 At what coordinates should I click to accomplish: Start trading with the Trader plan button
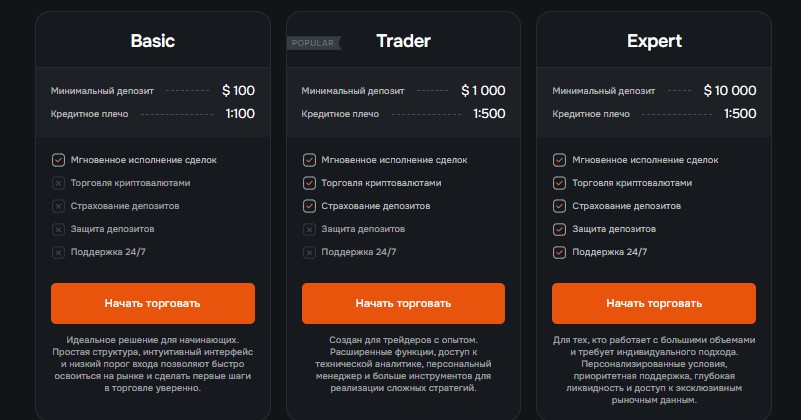(403, 304)
